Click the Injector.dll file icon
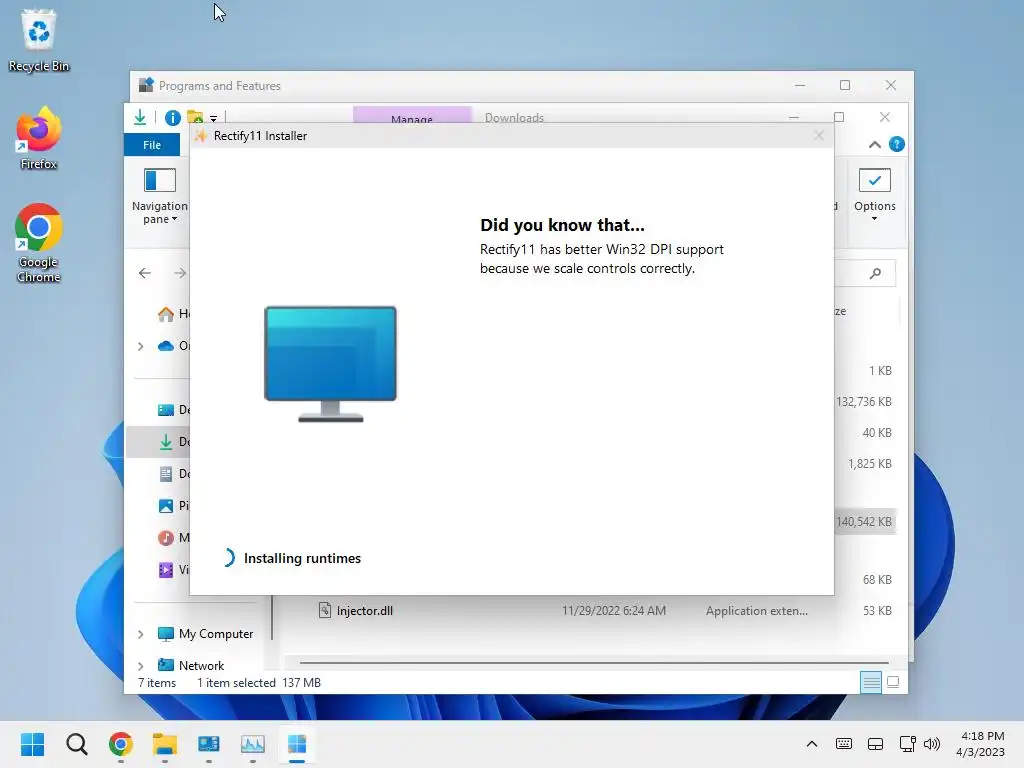 tap(325, 610)
